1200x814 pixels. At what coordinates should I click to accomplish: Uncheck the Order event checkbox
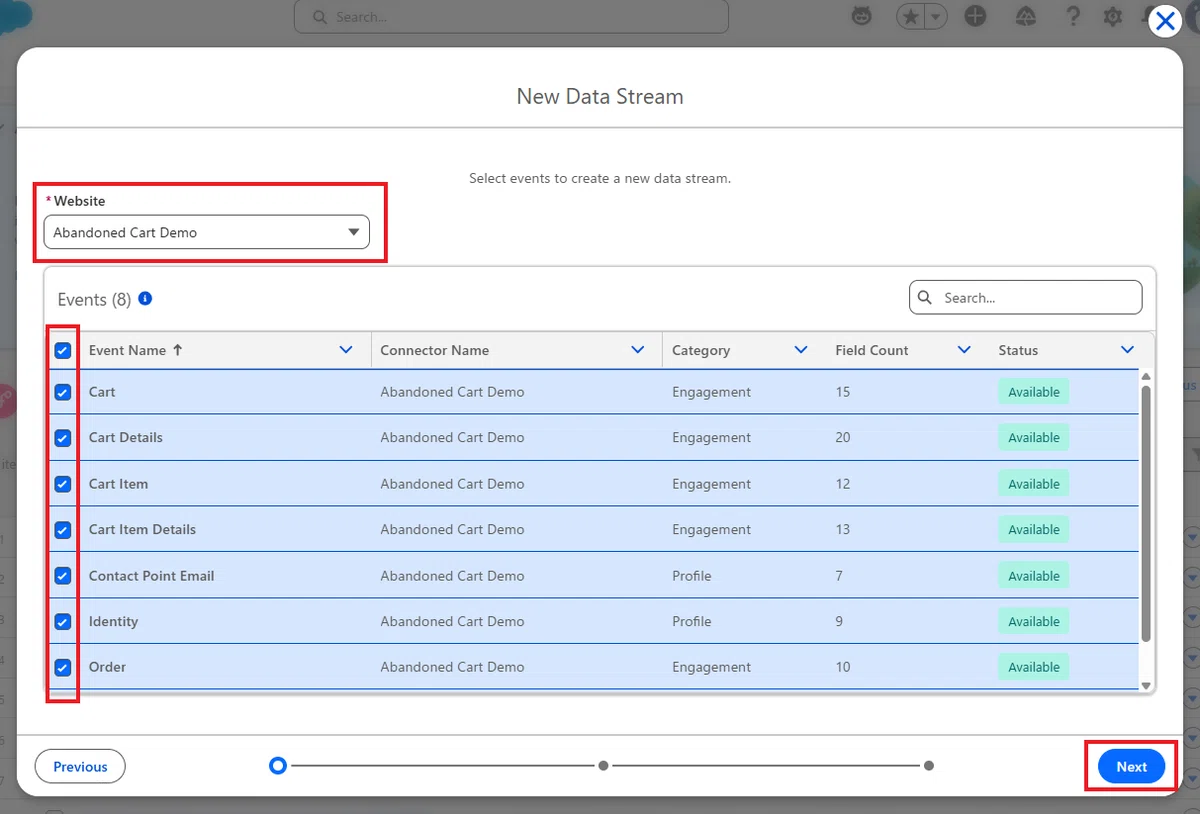tap(63, 667)
